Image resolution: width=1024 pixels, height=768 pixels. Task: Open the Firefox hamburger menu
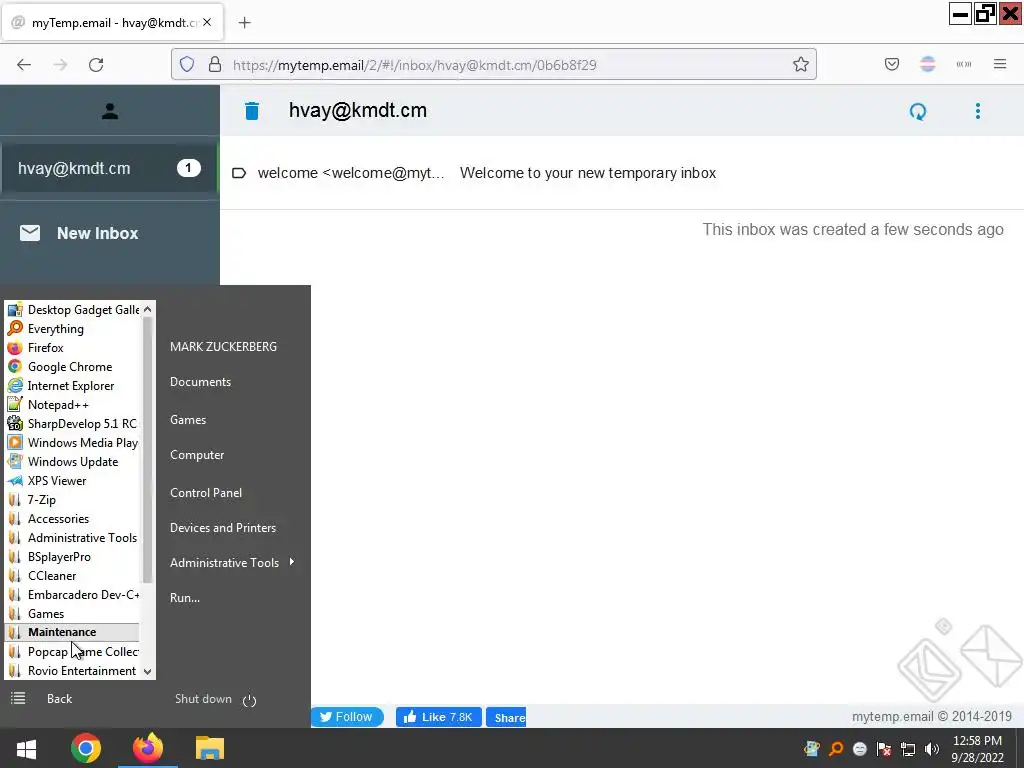pos(1000,64)
